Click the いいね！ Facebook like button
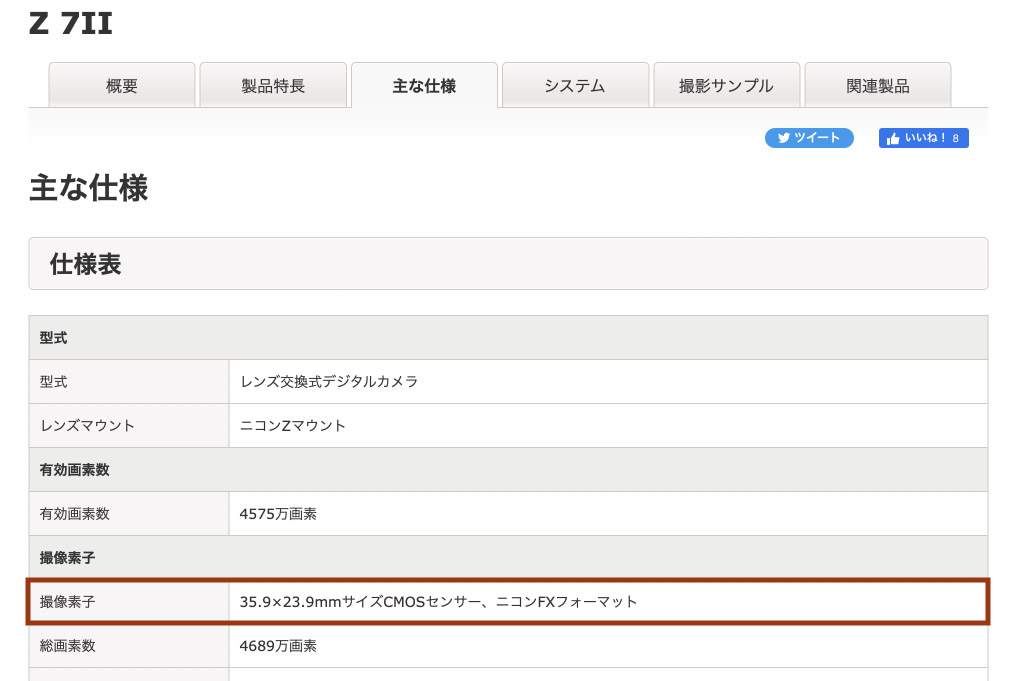Viewport: 1019px width, 681px height. tap(923, 138)
